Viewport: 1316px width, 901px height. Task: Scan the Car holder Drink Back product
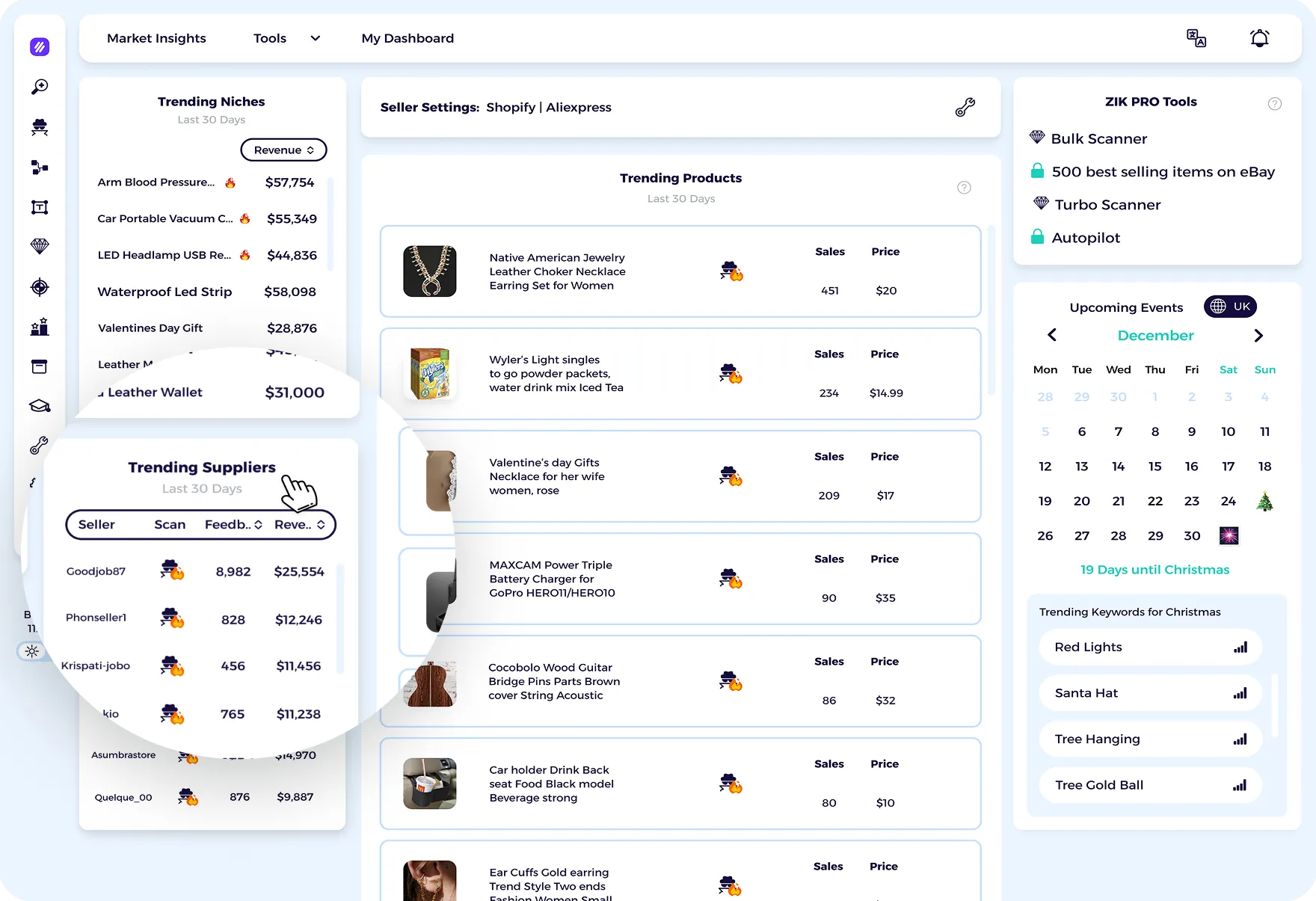click(731, 784)
